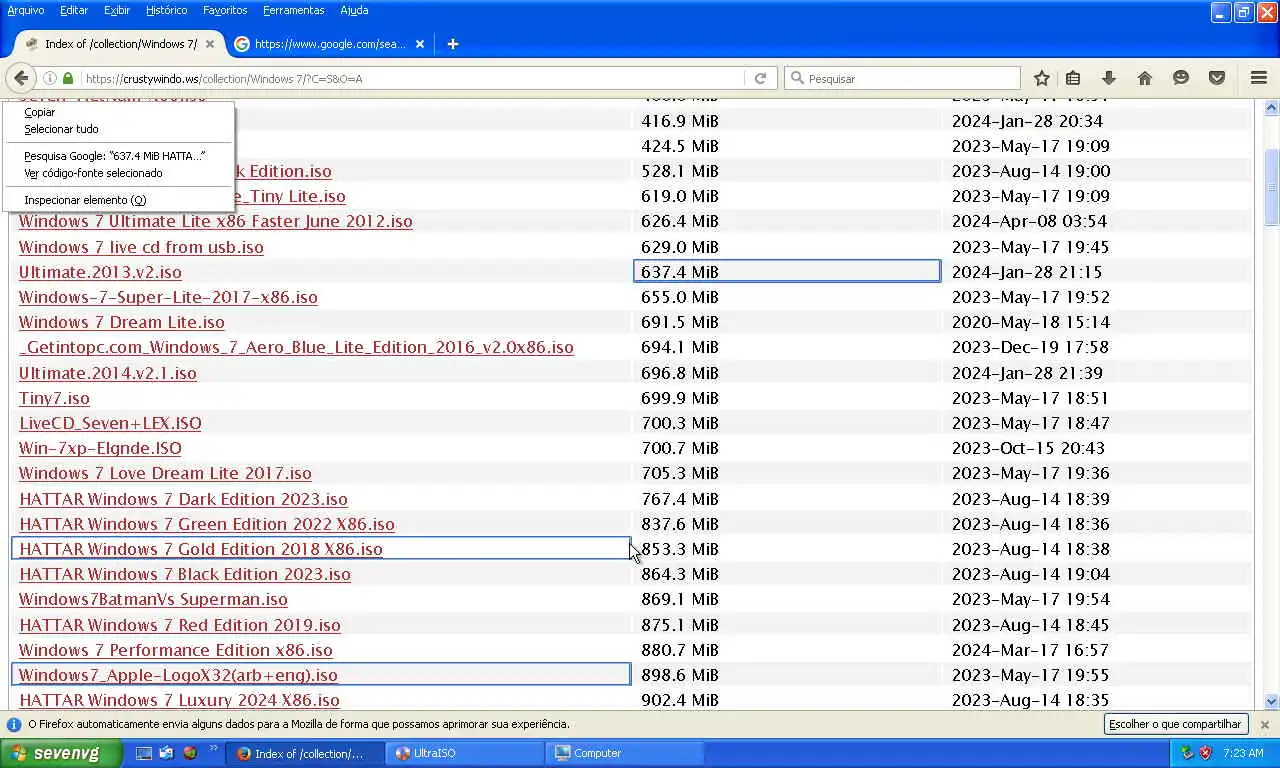Open the Aero_Blue_Lite_Edition_2016 iso link
Screen dimensions: 1280x768
pos(296,347)
